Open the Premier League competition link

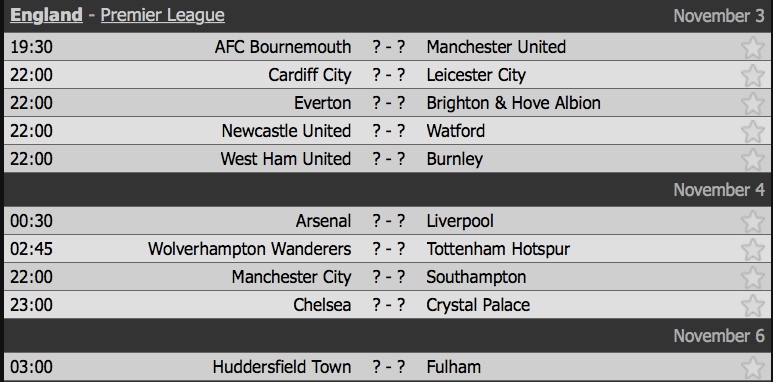pos(163,15)
